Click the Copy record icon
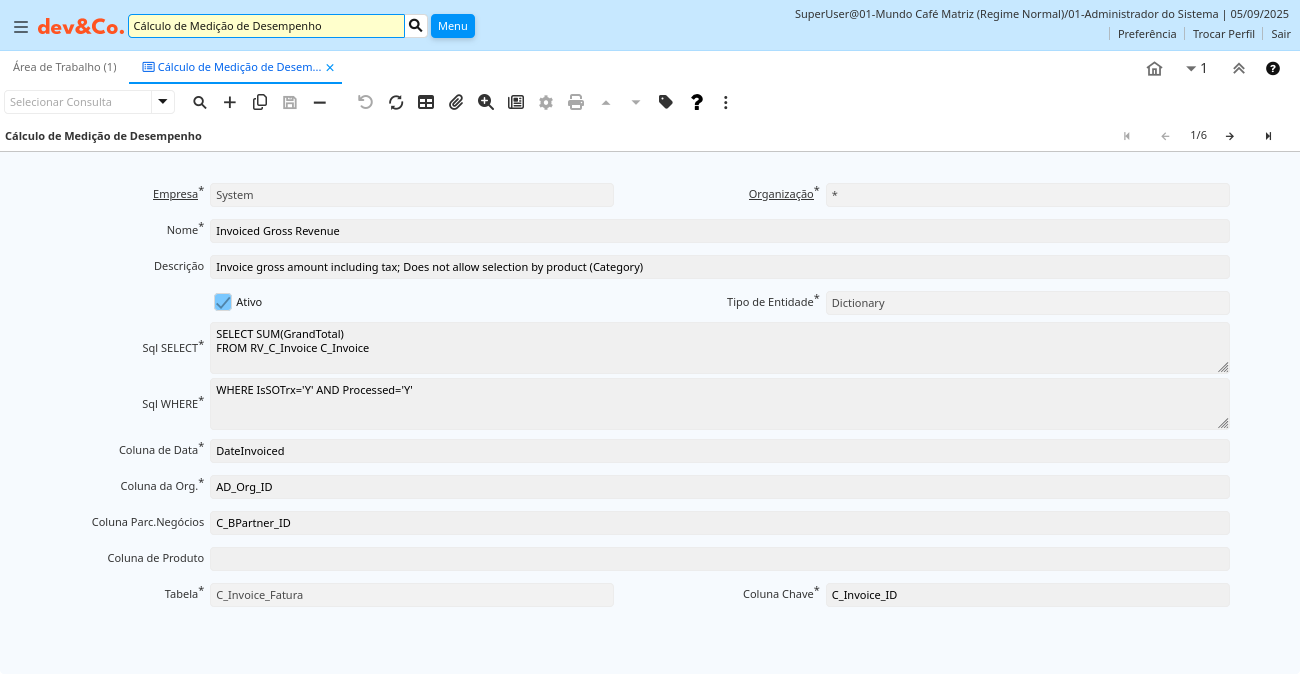This screenshot has height=674, width=1300. pos(260,102)
